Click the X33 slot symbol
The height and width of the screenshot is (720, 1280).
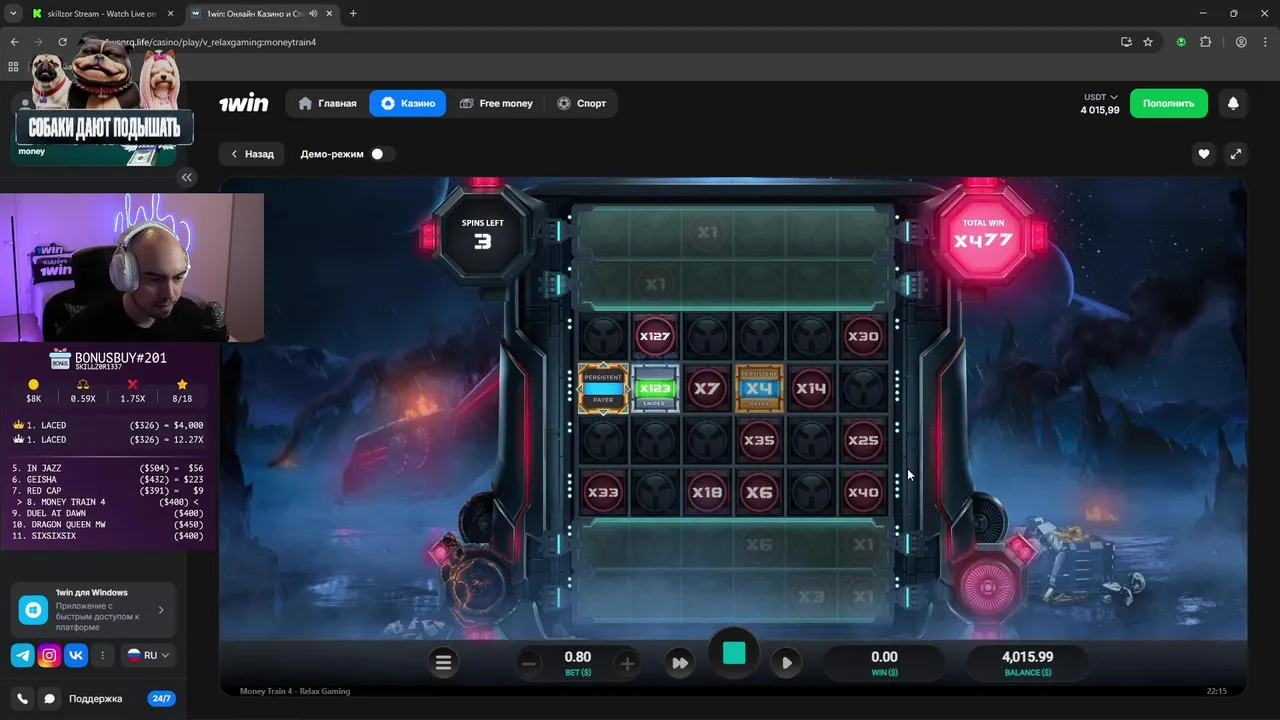coord(603,492)
